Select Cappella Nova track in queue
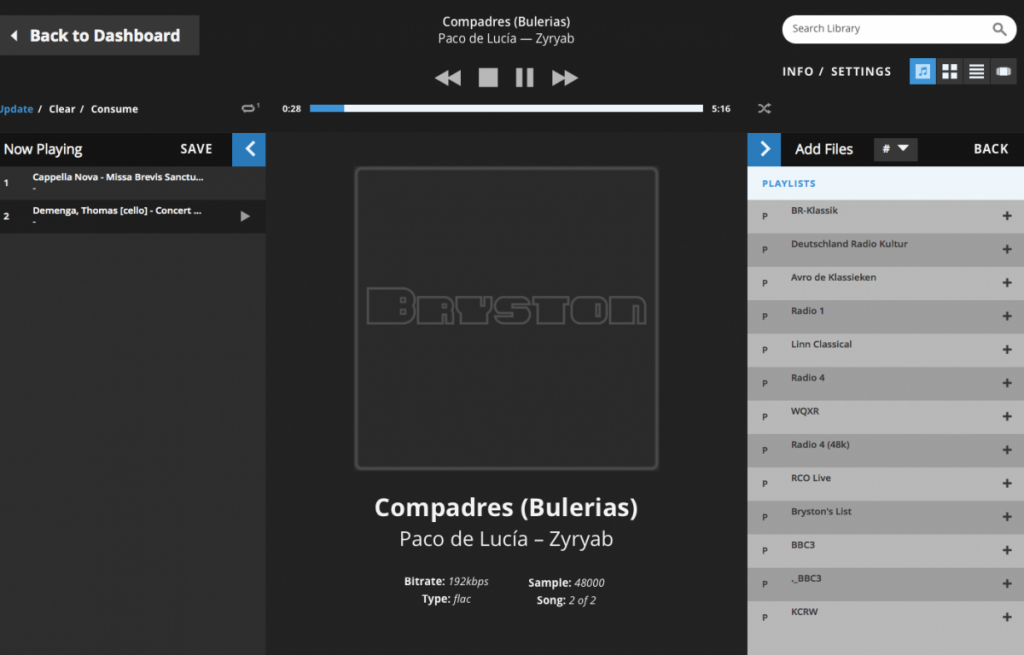The image size is (1024, 655). point(133,183)
